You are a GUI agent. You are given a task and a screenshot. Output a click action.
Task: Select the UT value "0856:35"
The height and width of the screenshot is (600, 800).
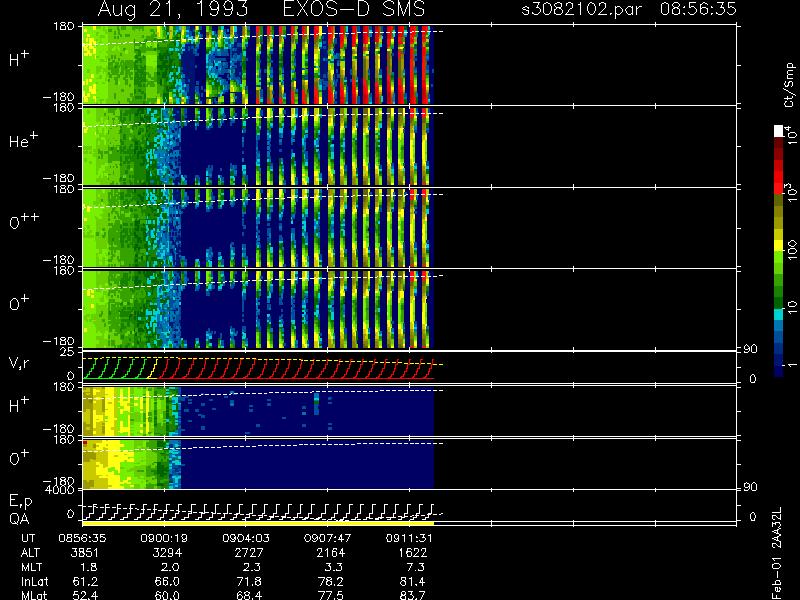tap(82, 538)
